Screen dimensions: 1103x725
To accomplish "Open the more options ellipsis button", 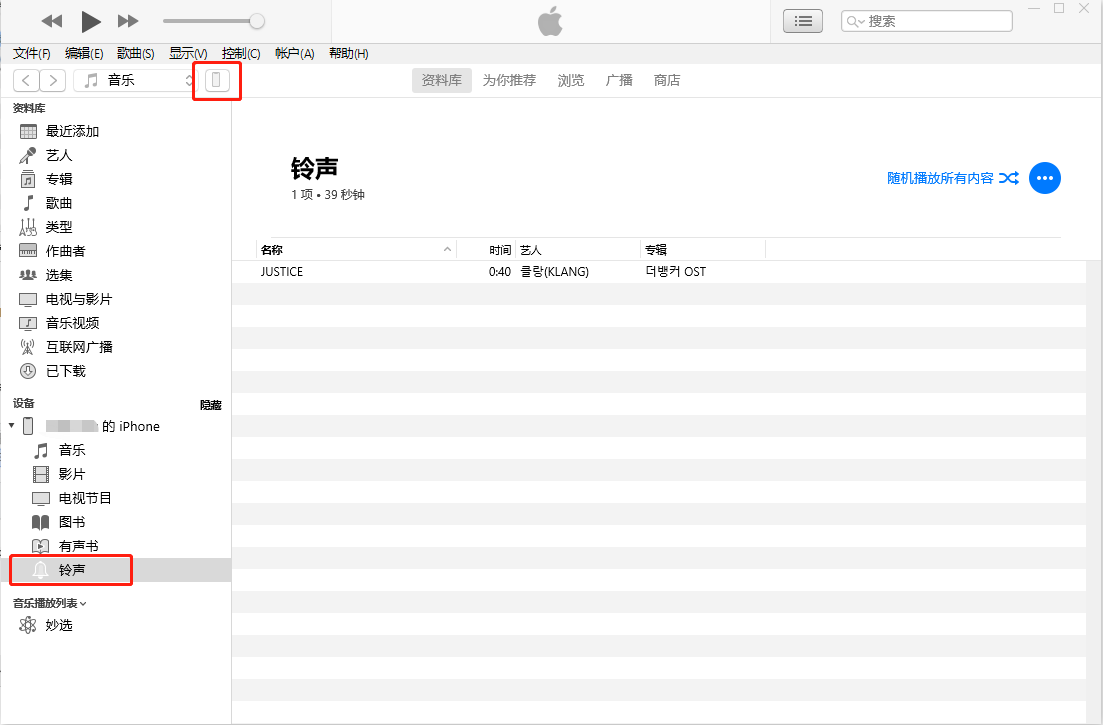I will 1045,178.
